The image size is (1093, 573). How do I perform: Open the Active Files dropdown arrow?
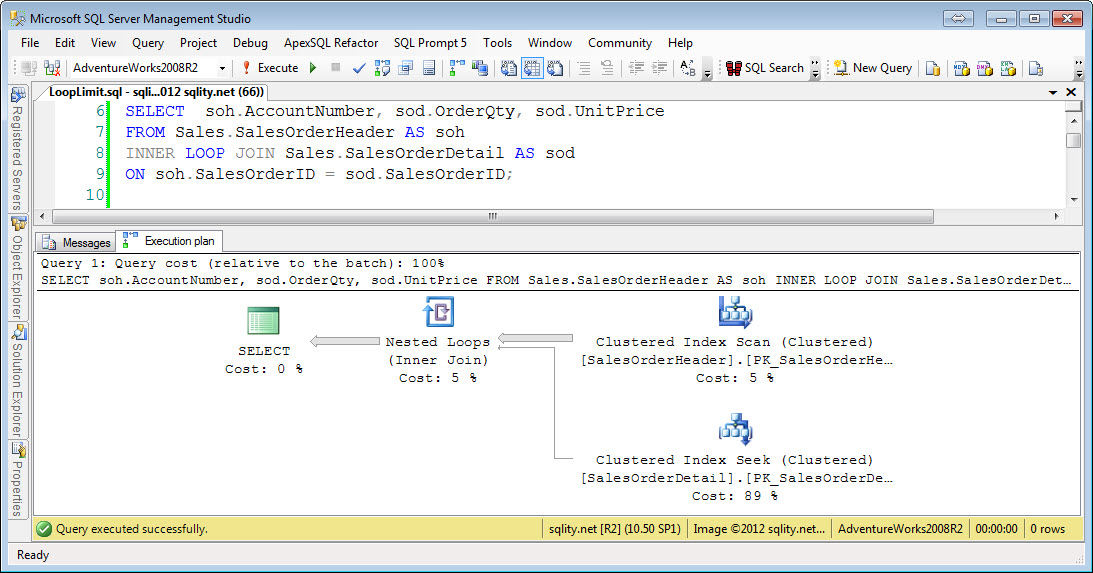[x=1053, y=92]
